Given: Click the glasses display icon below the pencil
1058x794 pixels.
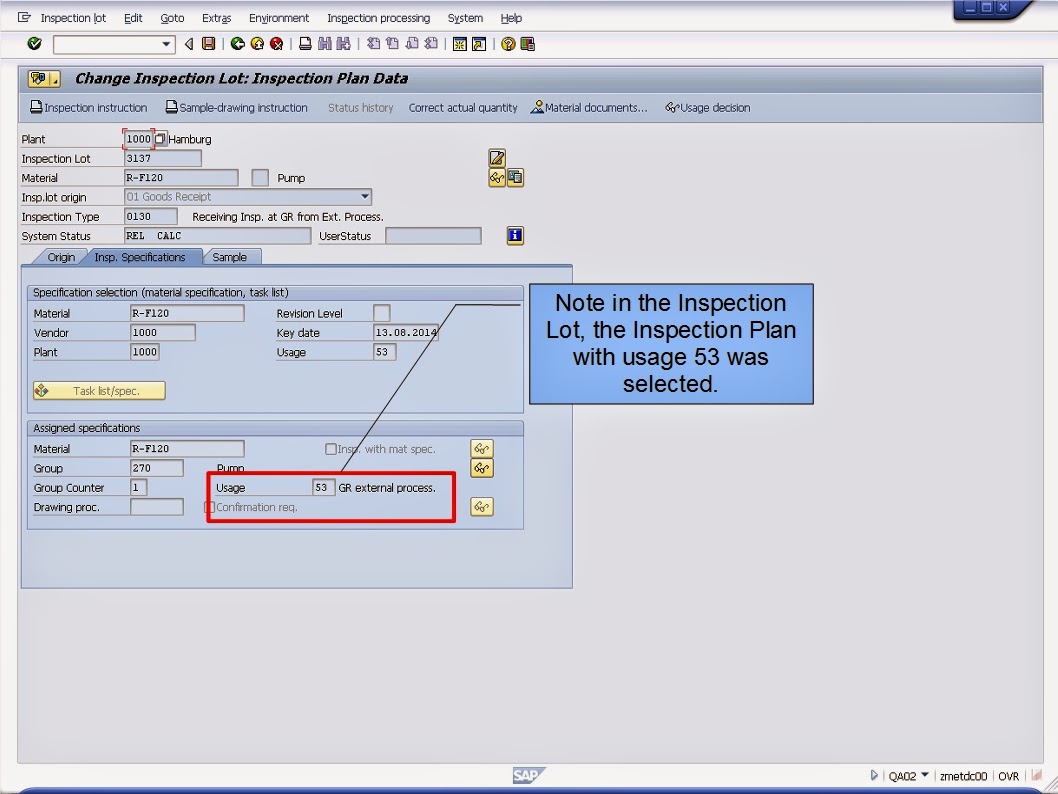Looking at the screenshot, I should [x=495, y=176].
